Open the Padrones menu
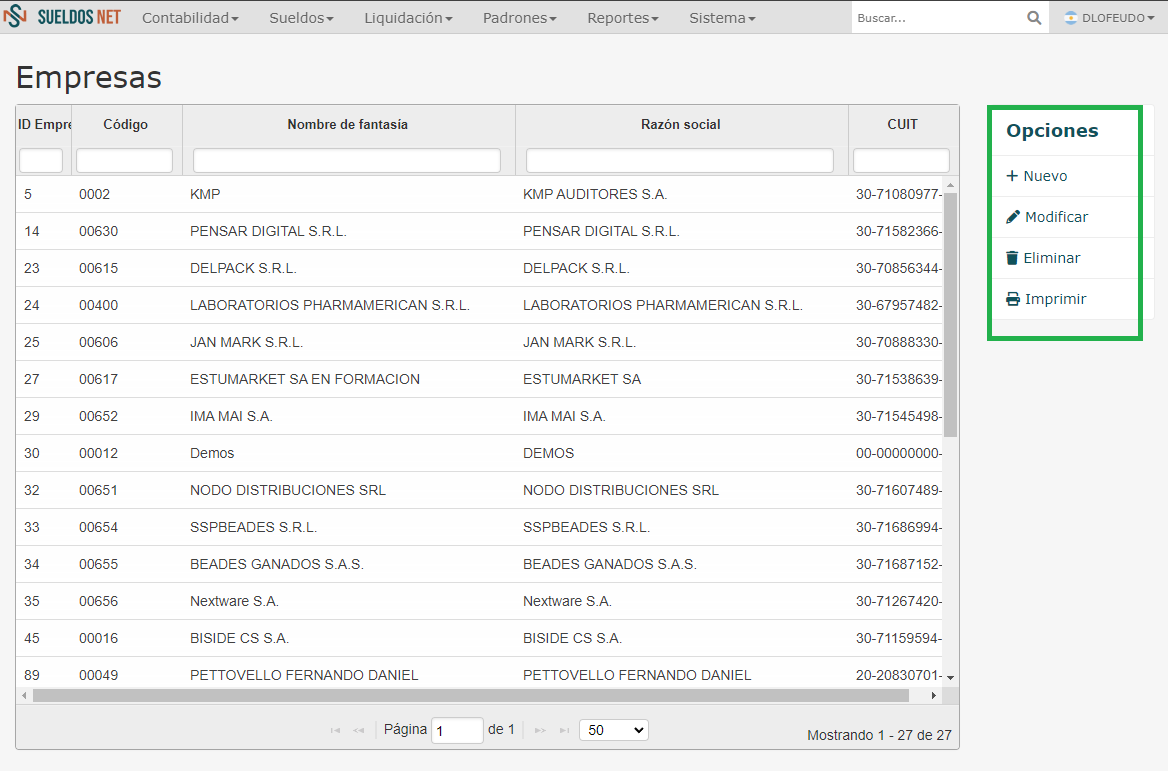This screenshot has height=771, width=1168. pyautogui.click(x=519, y=18)
